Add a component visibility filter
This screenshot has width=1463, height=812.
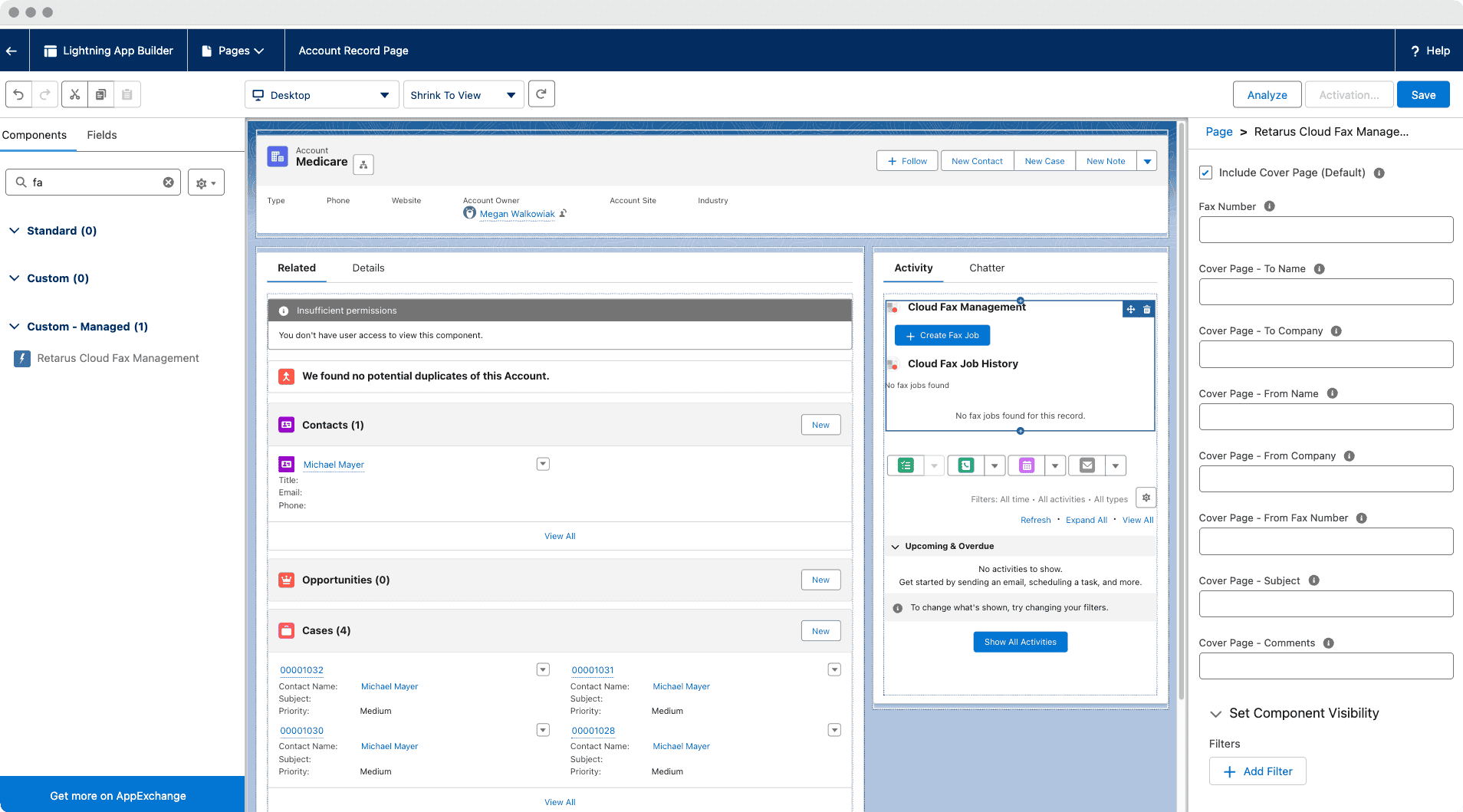(1258, 771)
